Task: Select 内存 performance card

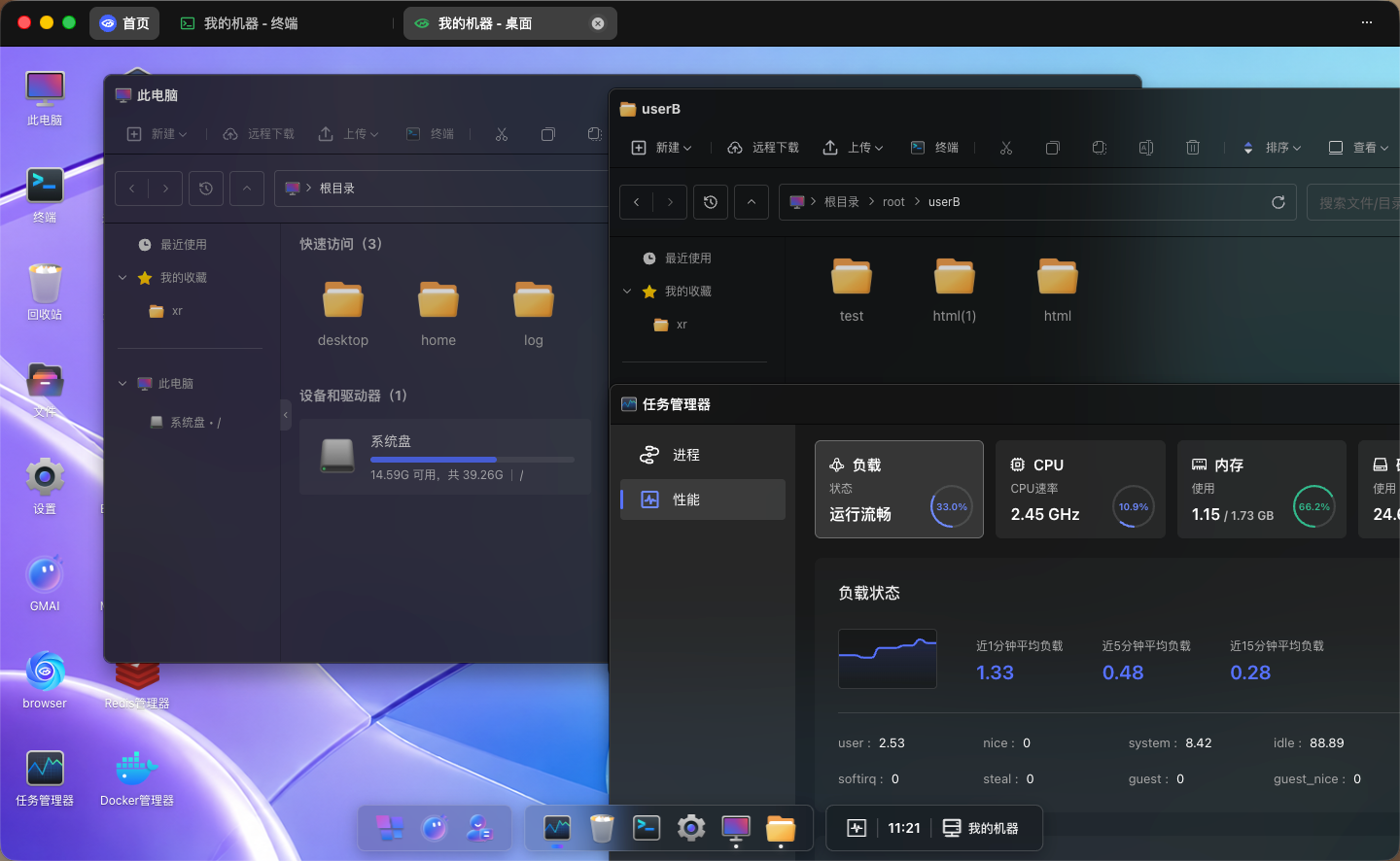Action: 1262,489
